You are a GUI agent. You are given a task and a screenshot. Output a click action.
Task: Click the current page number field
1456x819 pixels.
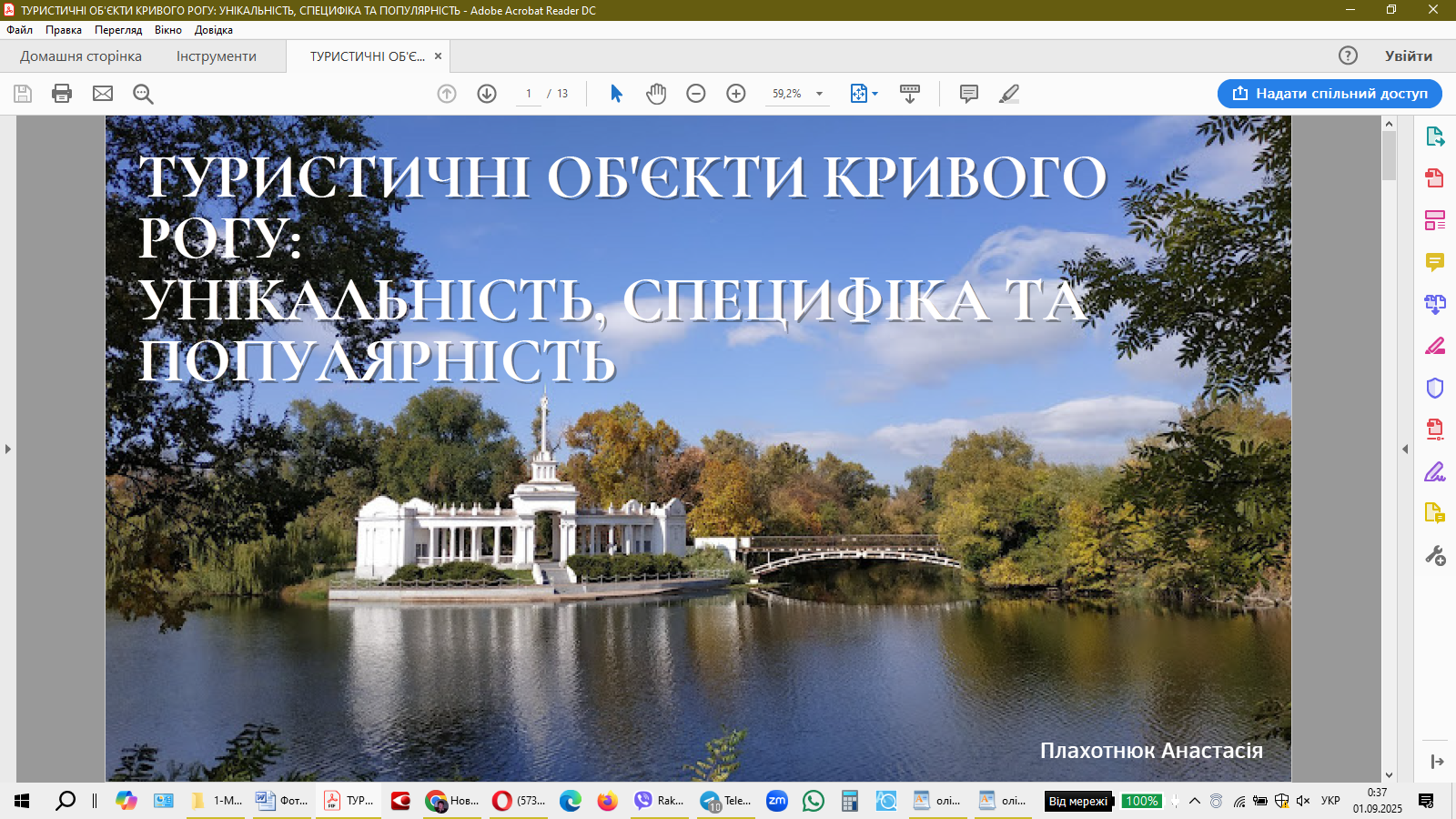pyautogui.click(x=529, y=94)
